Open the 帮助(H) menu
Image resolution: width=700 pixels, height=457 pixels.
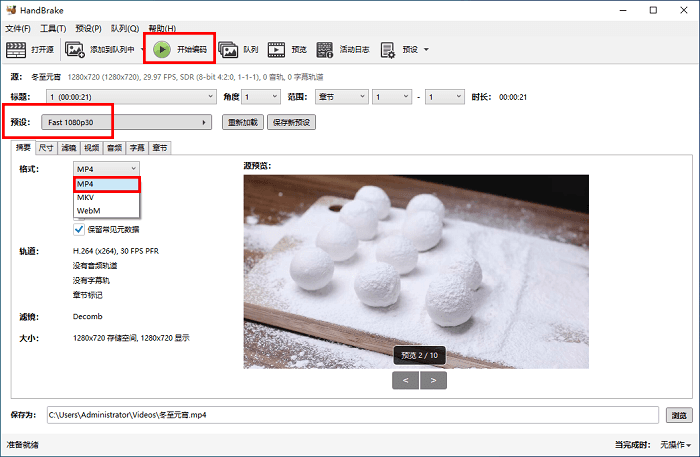coord(162,29)
